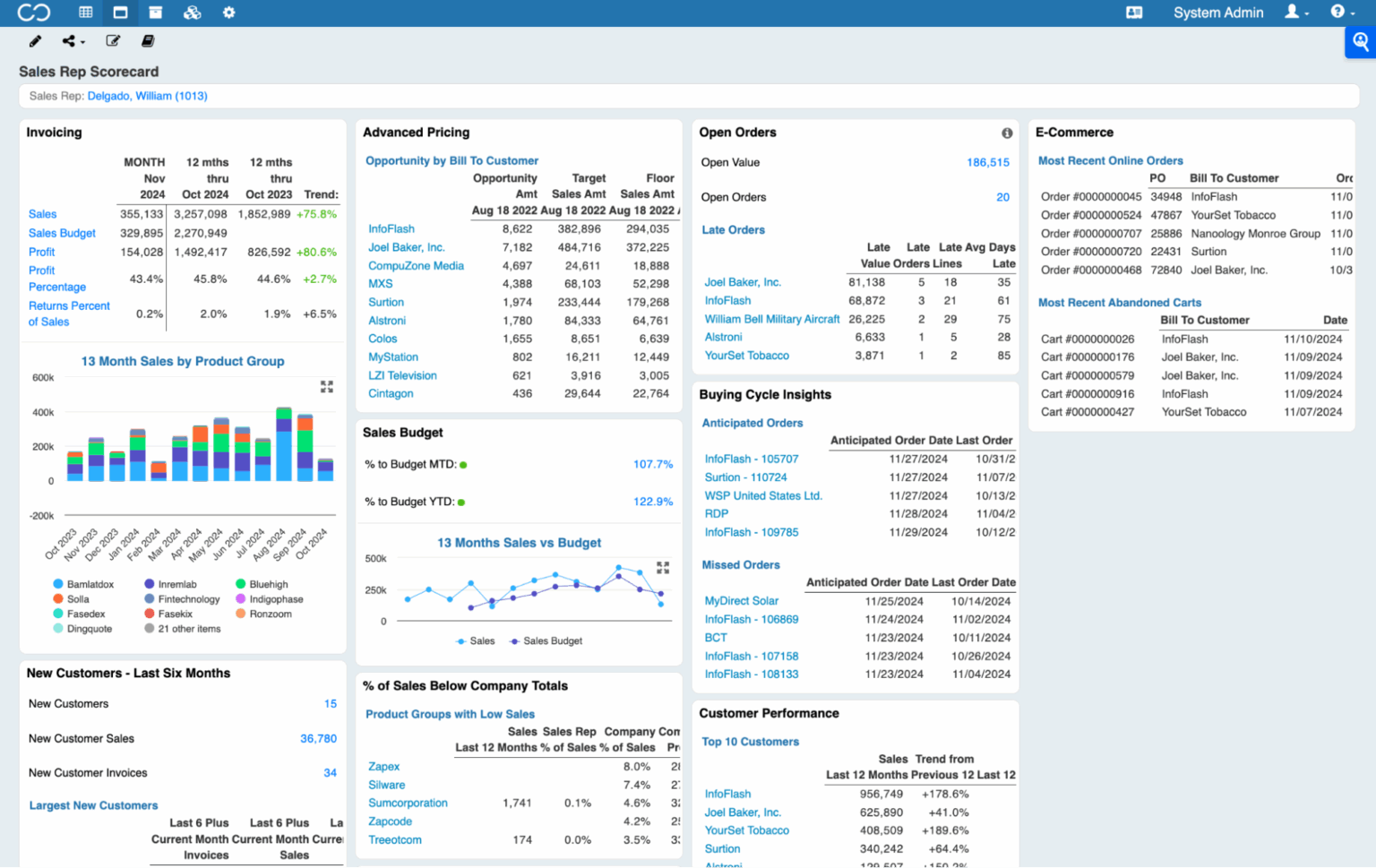Open the help question mark dropdown

tap(1342, 13)
